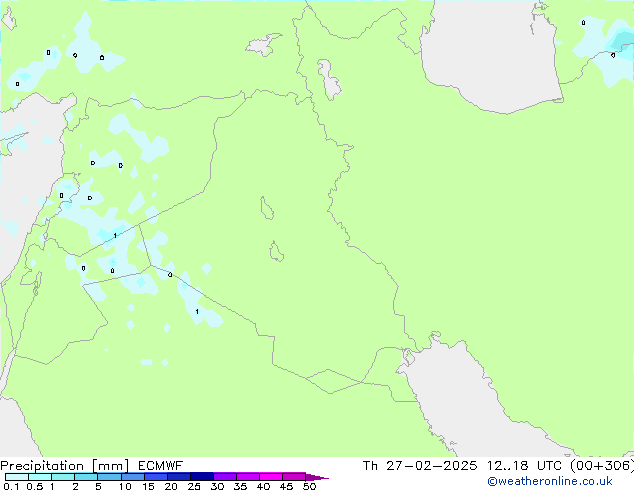This screenshot has width=634, height=490.
Task: Click the "0.5" legend scale value
Action: point(35,486)
